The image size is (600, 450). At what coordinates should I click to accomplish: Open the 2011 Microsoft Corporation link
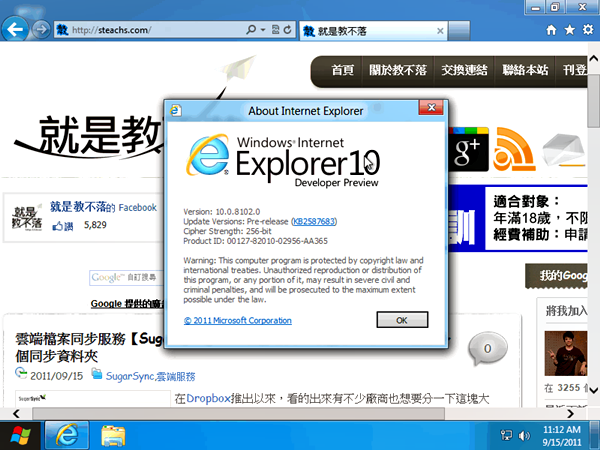click(x=238, y=321)
